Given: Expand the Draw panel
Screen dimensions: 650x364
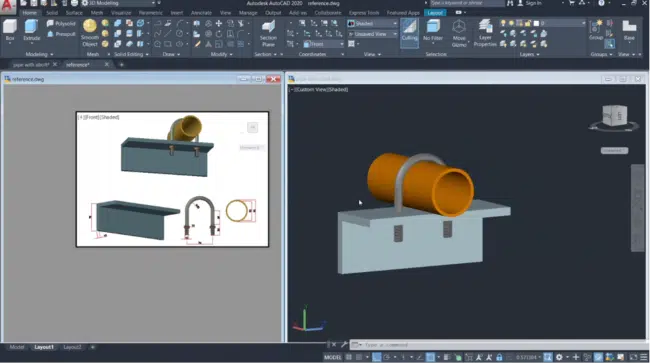Looking at the screenshot, I should pyautogui.click(x=171, y=54).
